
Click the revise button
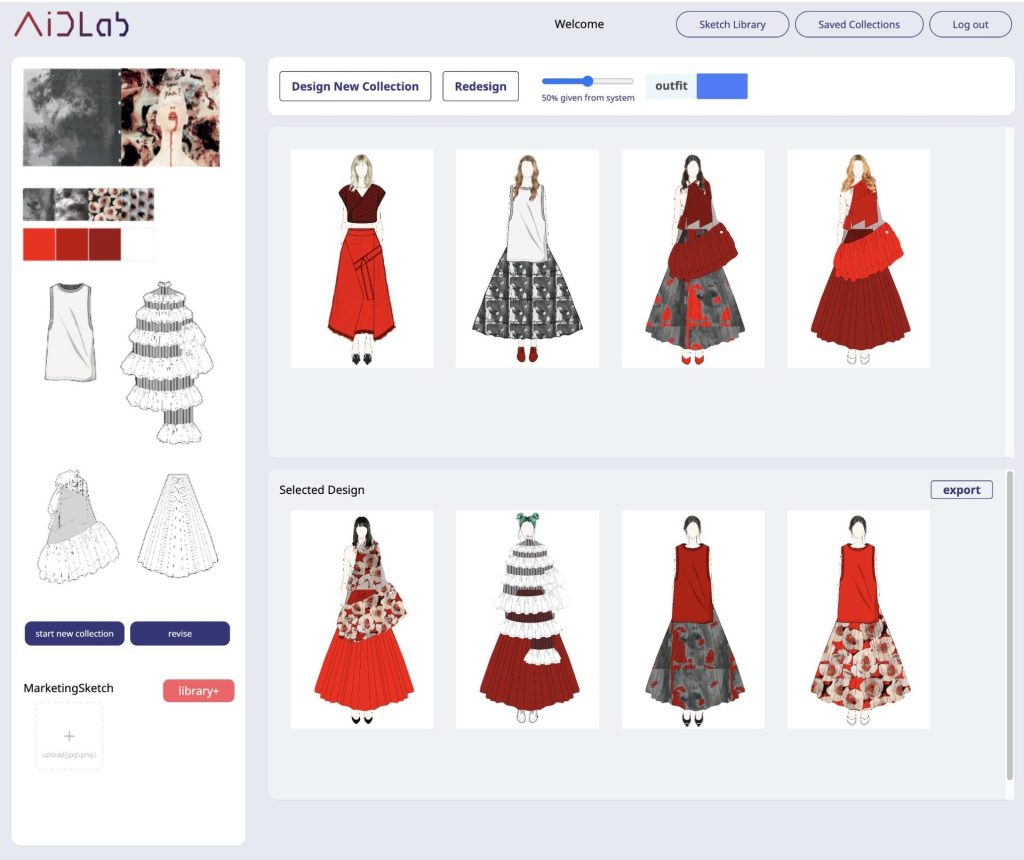coord(180,634)
